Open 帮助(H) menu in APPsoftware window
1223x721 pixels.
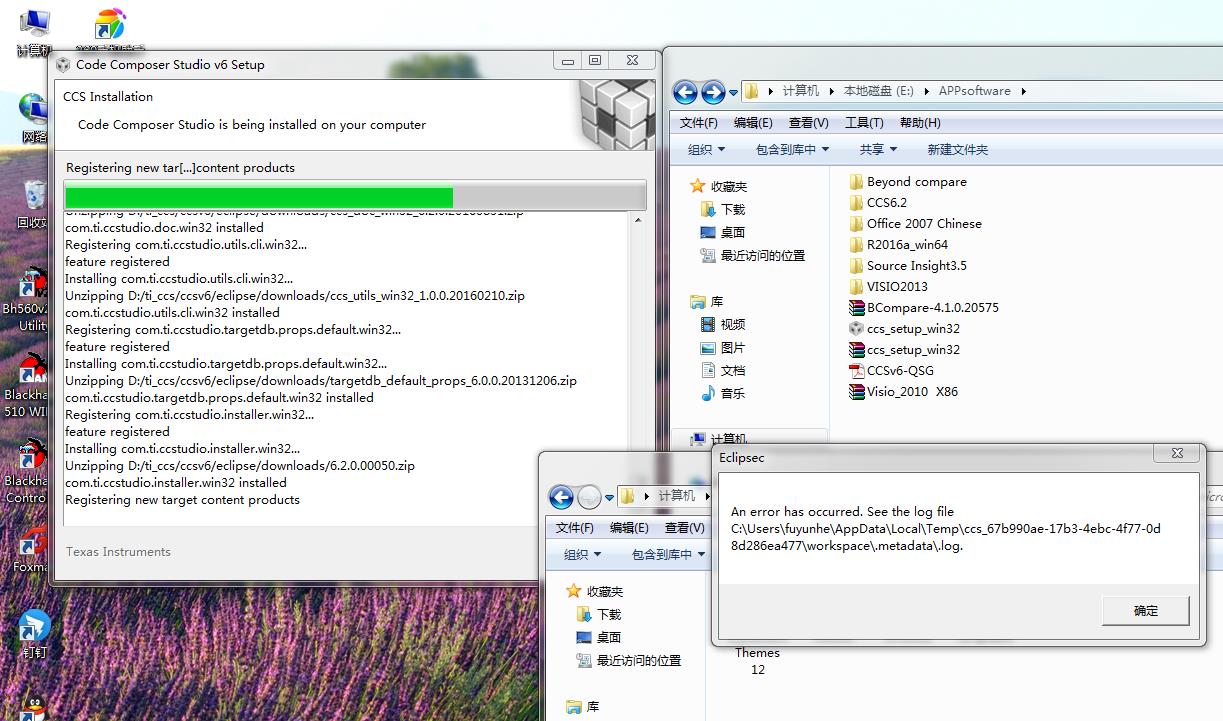(920, 123)
